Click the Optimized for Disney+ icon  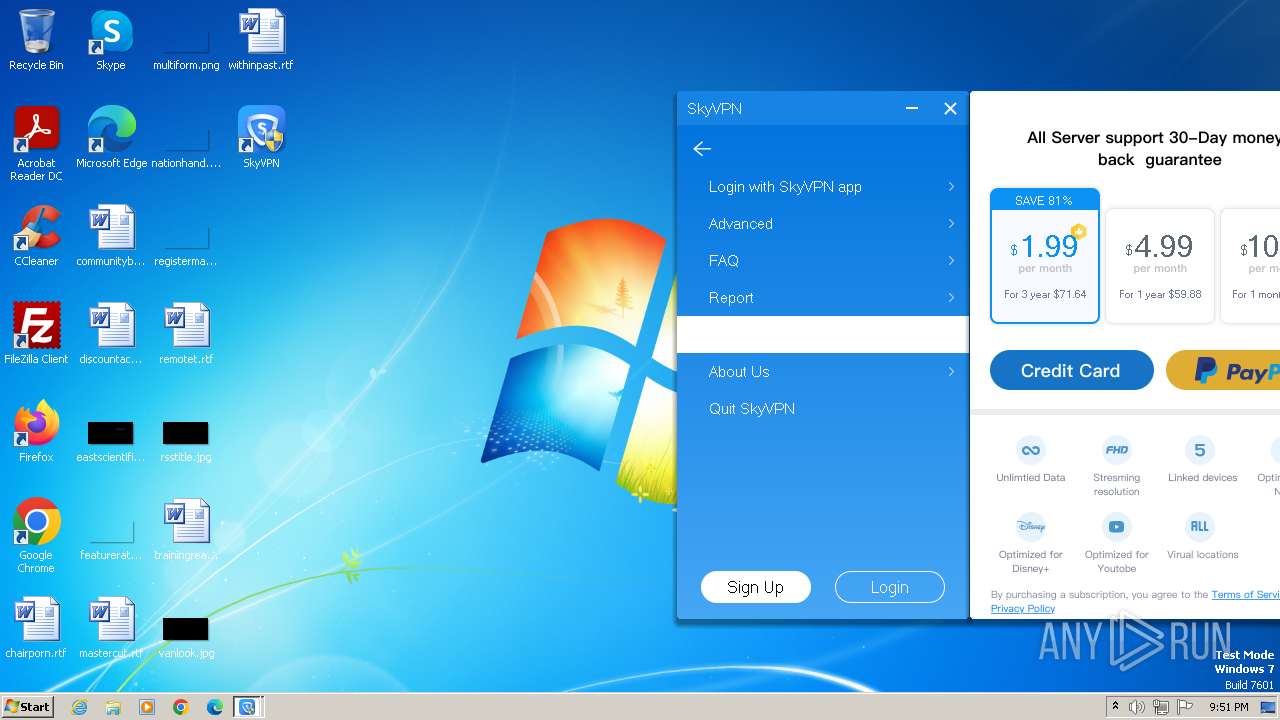pos(1030,526)
